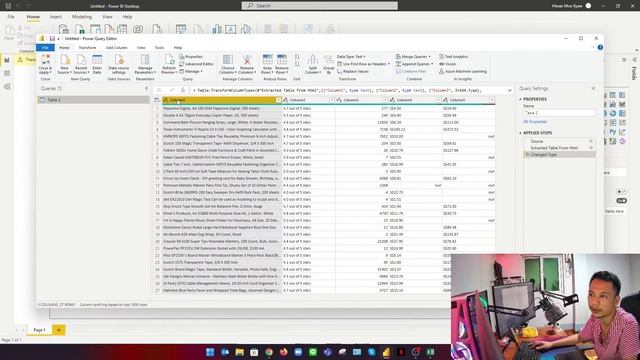The height and width of the screenshot is (360, 640).
Task: Click Text Analytics in AI Insights
Action: (x=453, y=57)
